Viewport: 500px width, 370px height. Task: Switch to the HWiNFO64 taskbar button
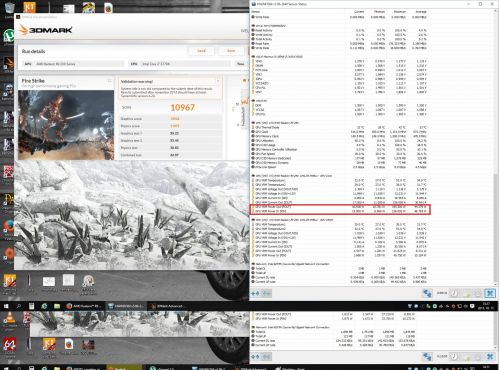coord(126,306)
